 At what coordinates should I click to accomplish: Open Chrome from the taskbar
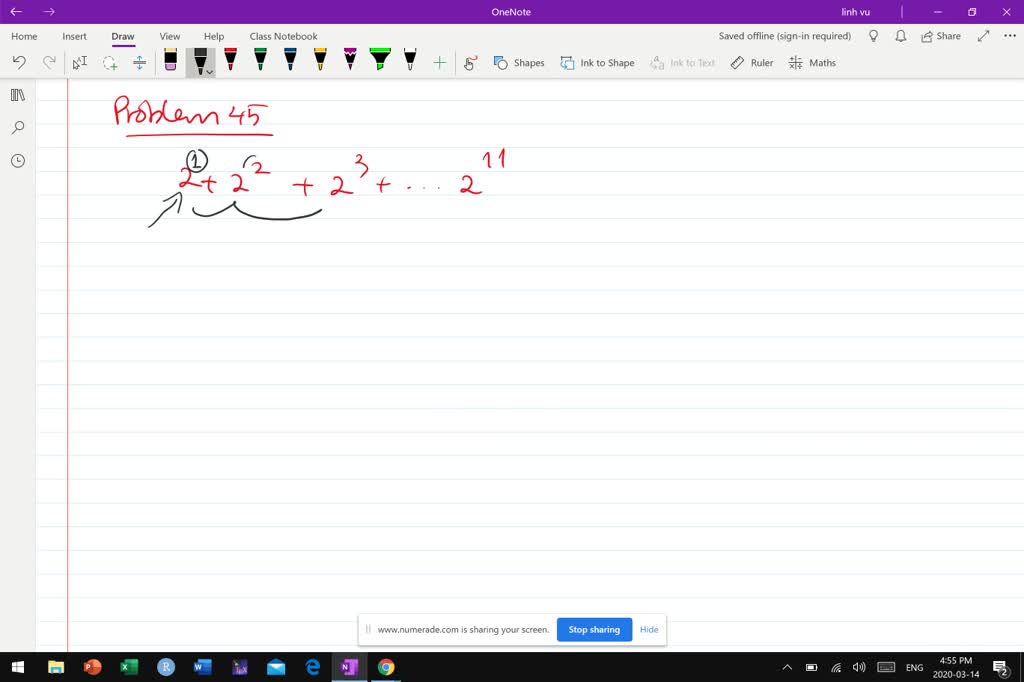tap(385, 667)
